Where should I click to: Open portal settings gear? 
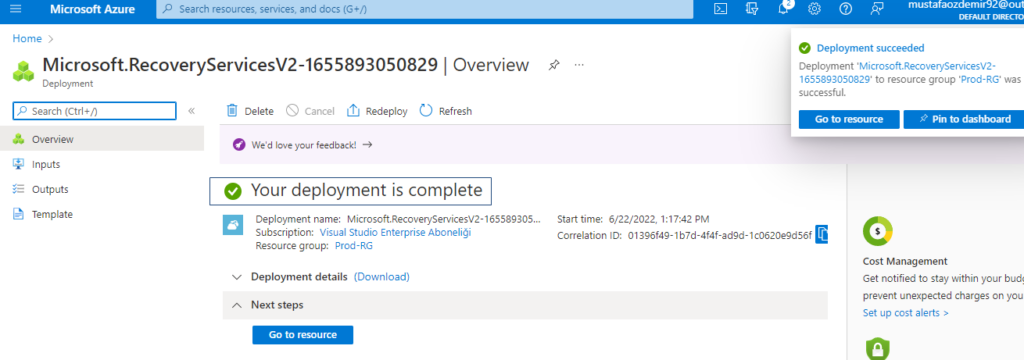(x=814, y=9)
